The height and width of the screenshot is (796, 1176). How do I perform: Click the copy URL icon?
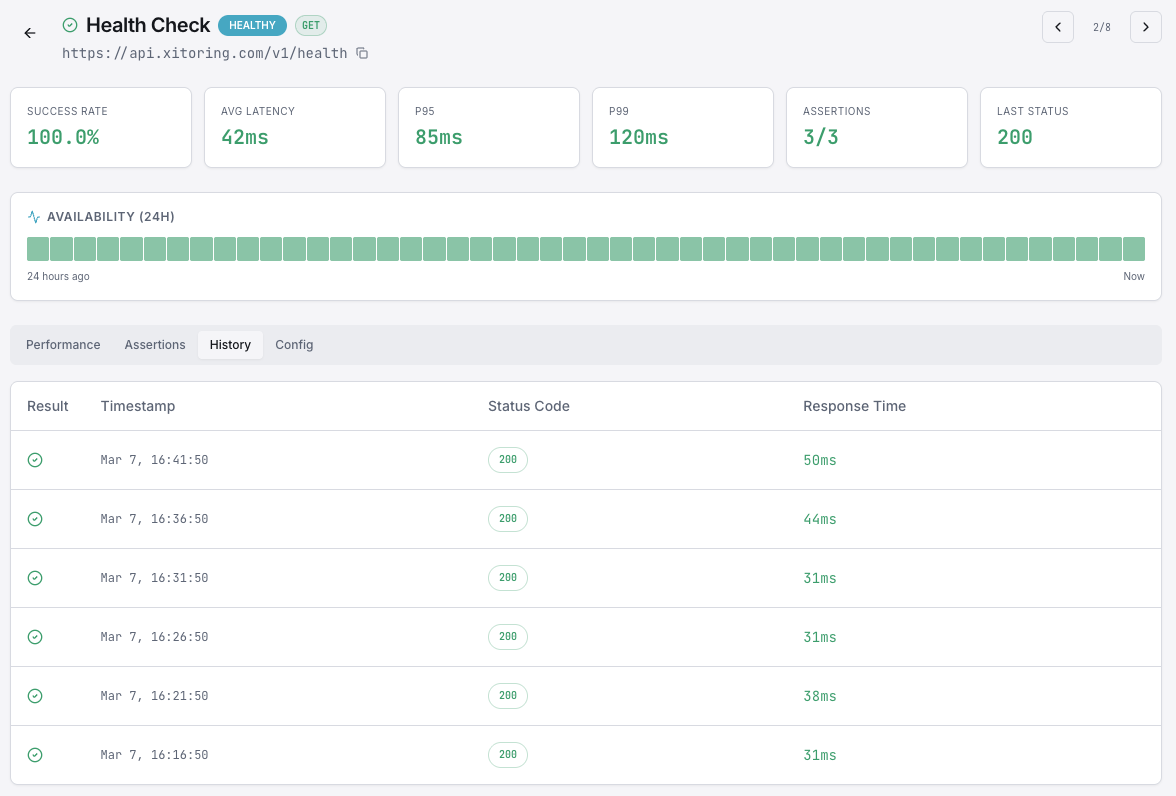click(x=361, y=52)
